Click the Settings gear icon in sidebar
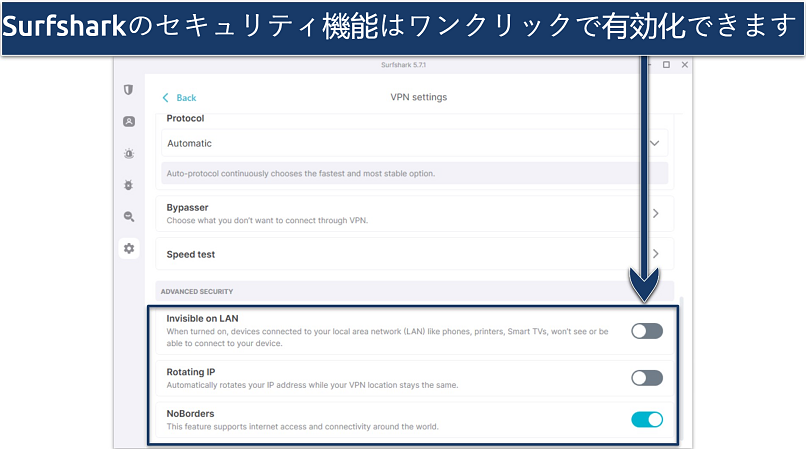 point(128,248)
